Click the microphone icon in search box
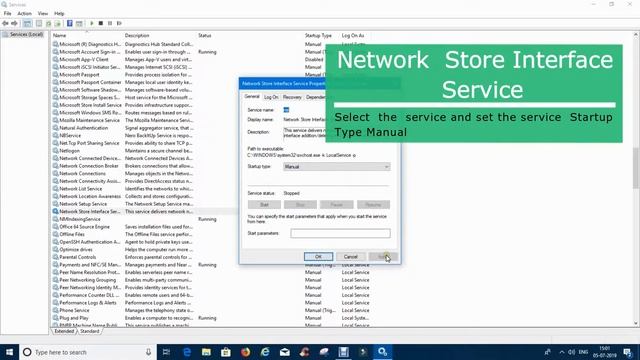The image size is (640, 360). [148, 352]
